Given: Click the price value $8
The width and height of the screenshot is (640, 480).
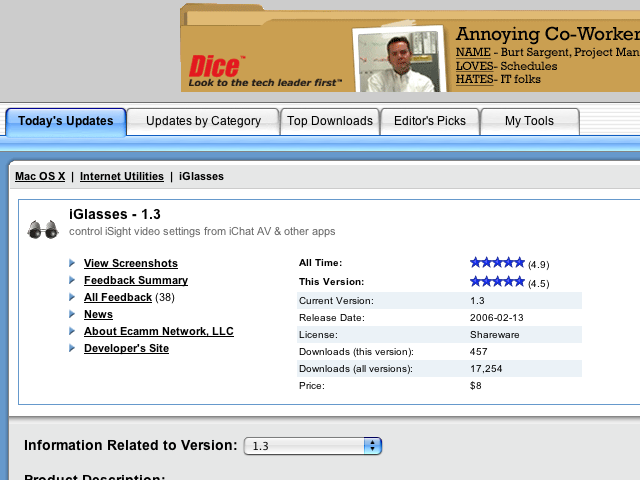Looking at the screenshot, I should (x=476, y=386).
